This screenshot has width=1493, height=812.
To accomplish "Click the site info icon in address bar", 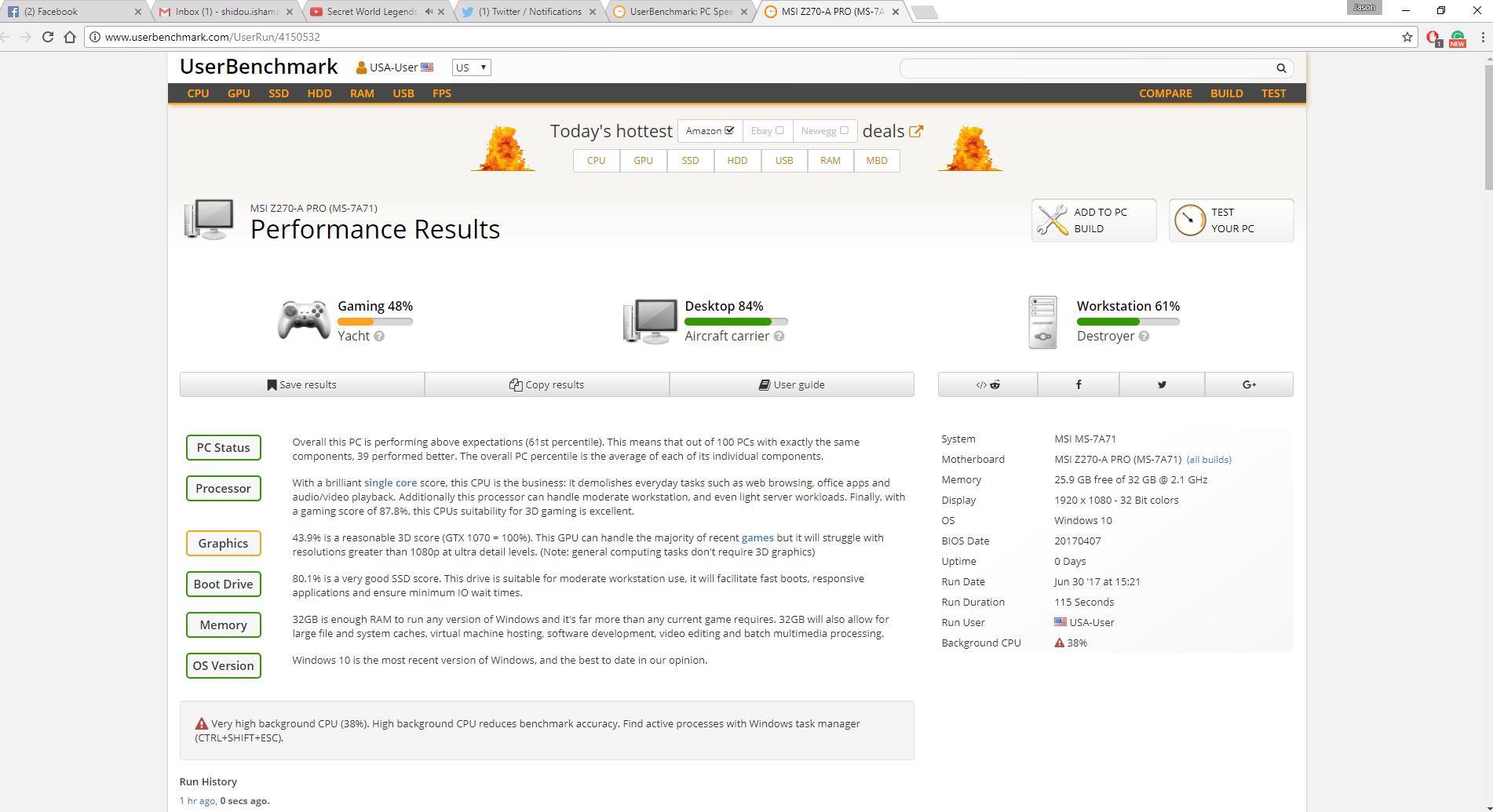I will 94,37.
